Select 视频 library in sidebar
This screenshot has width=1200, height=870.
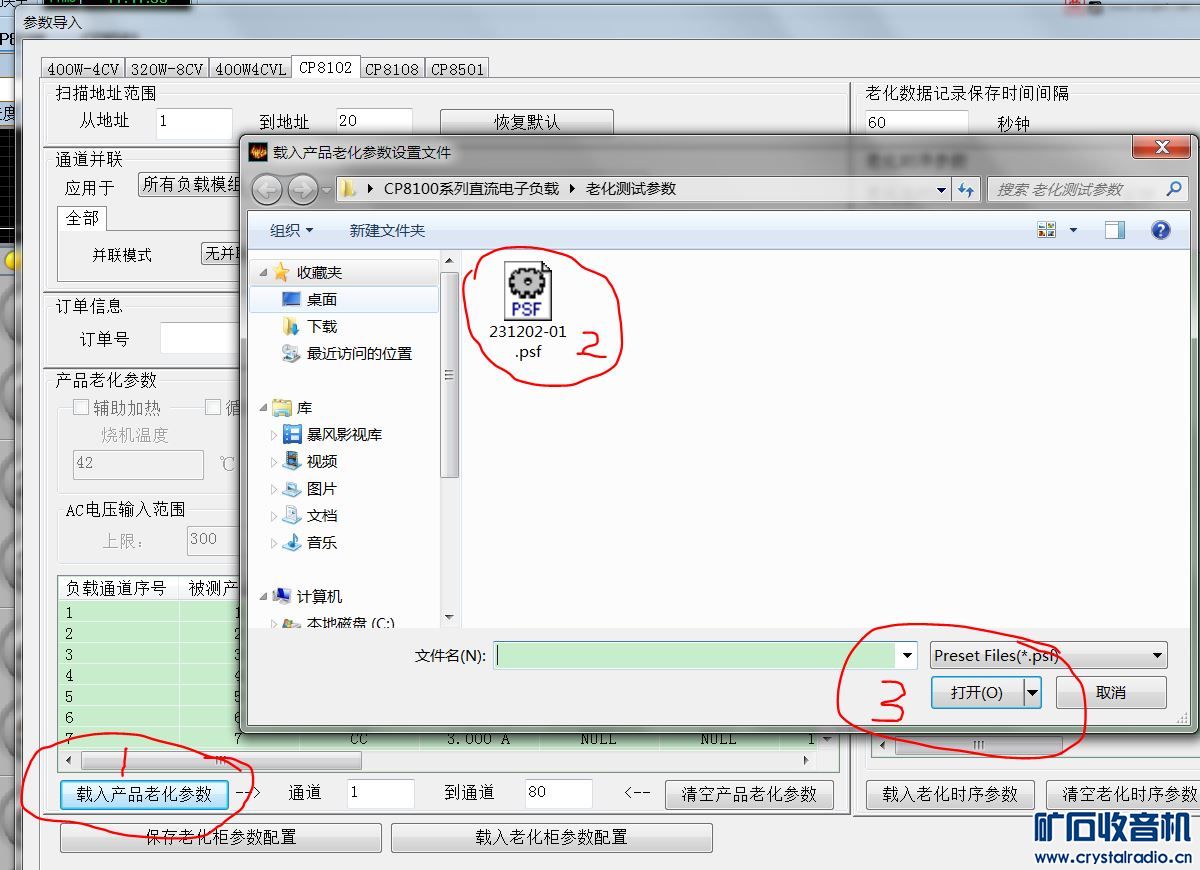pyautogui.click(x=322, y=461)
